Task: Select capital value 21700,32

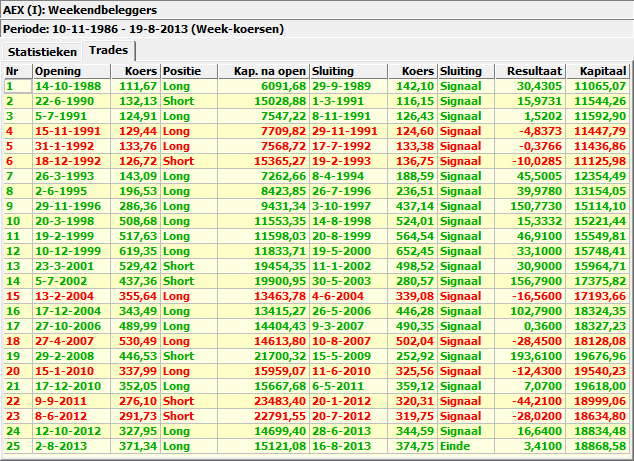Action: tap(280, 355)
